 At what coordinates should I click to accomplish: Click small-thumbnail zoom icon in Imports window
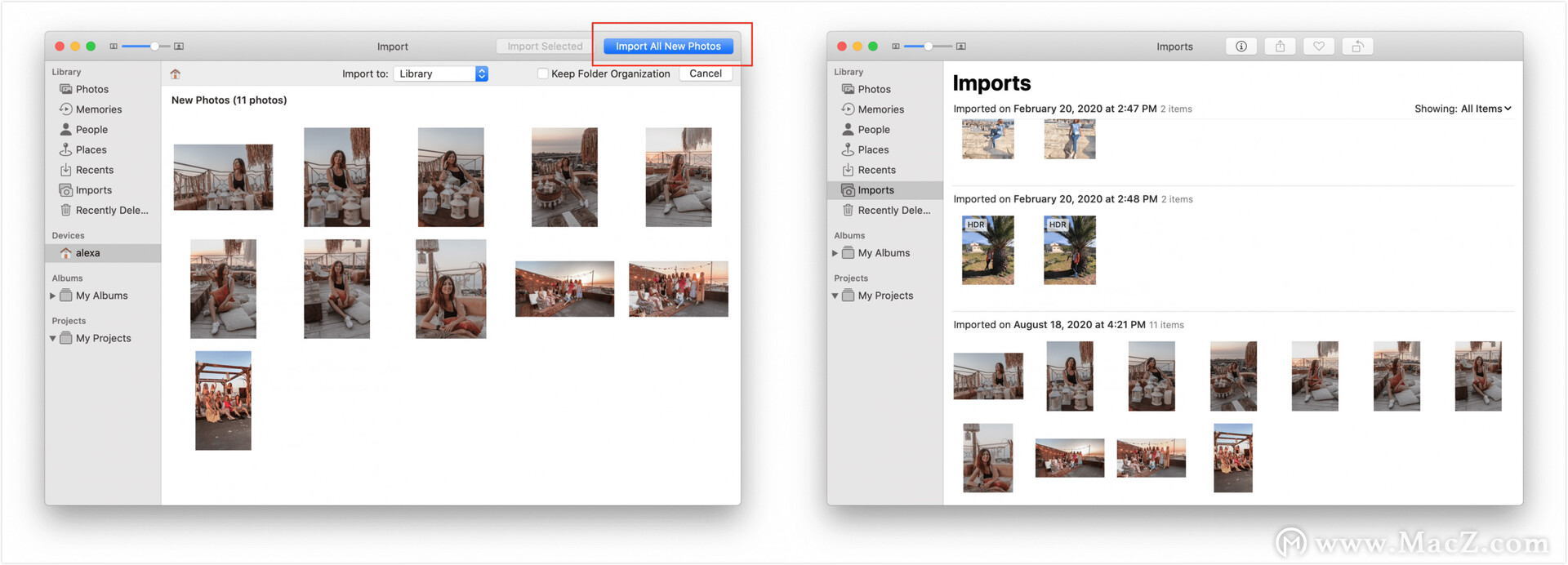point(896,47)
